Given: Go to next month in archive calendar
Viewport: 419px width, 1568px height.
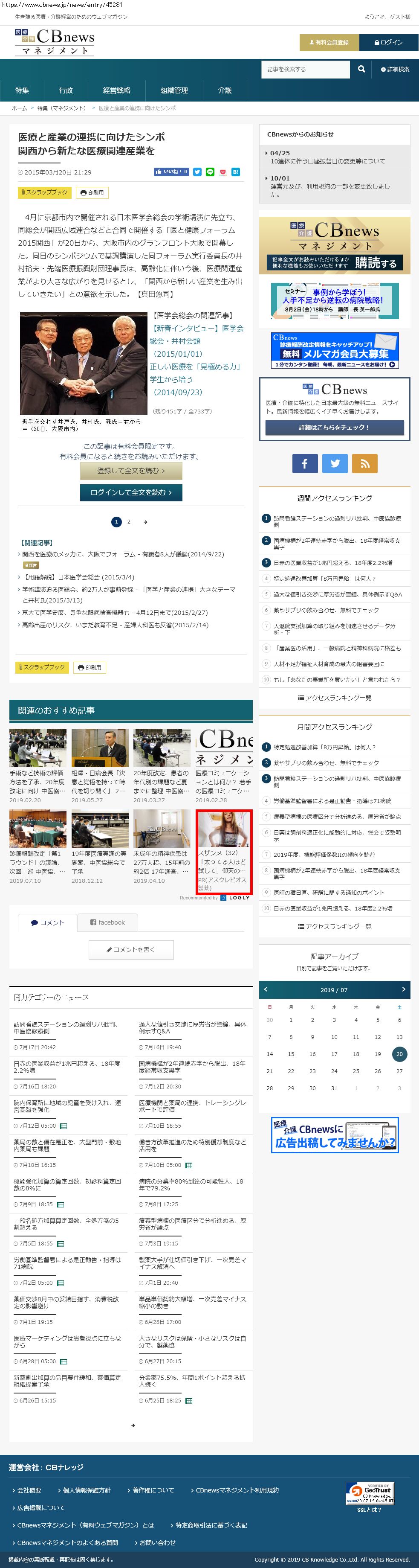Looking at the screenshot, I should pyautogui.click(x=404, y=989).
